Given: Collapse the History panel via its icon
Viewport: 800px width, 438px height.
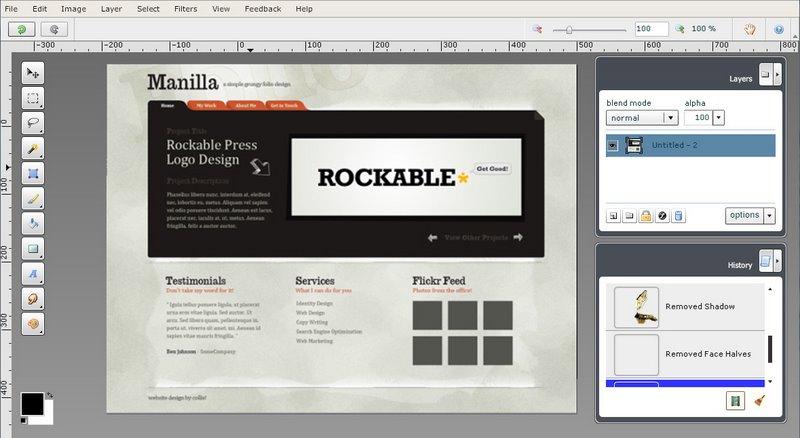Looking at the screenshot, I should click(766, 261).
